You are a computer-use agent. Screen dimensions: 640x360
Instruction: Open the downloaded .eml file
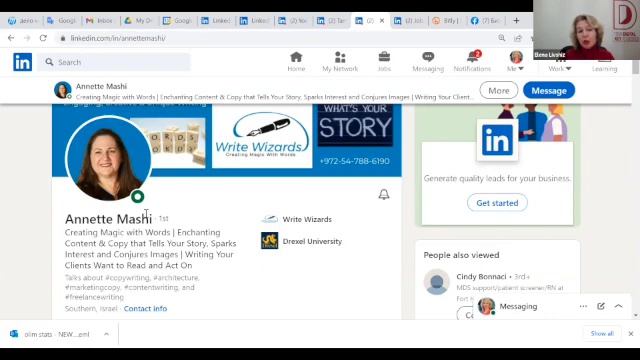pyautogui.click(x=51, y=334)
